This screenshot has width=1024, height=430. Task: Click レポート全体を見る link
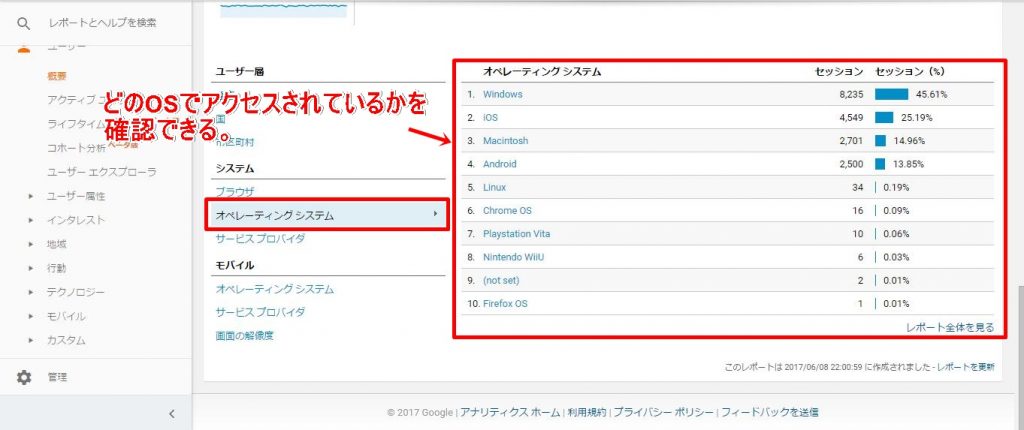pyautogui.click(x=950, y=327)
